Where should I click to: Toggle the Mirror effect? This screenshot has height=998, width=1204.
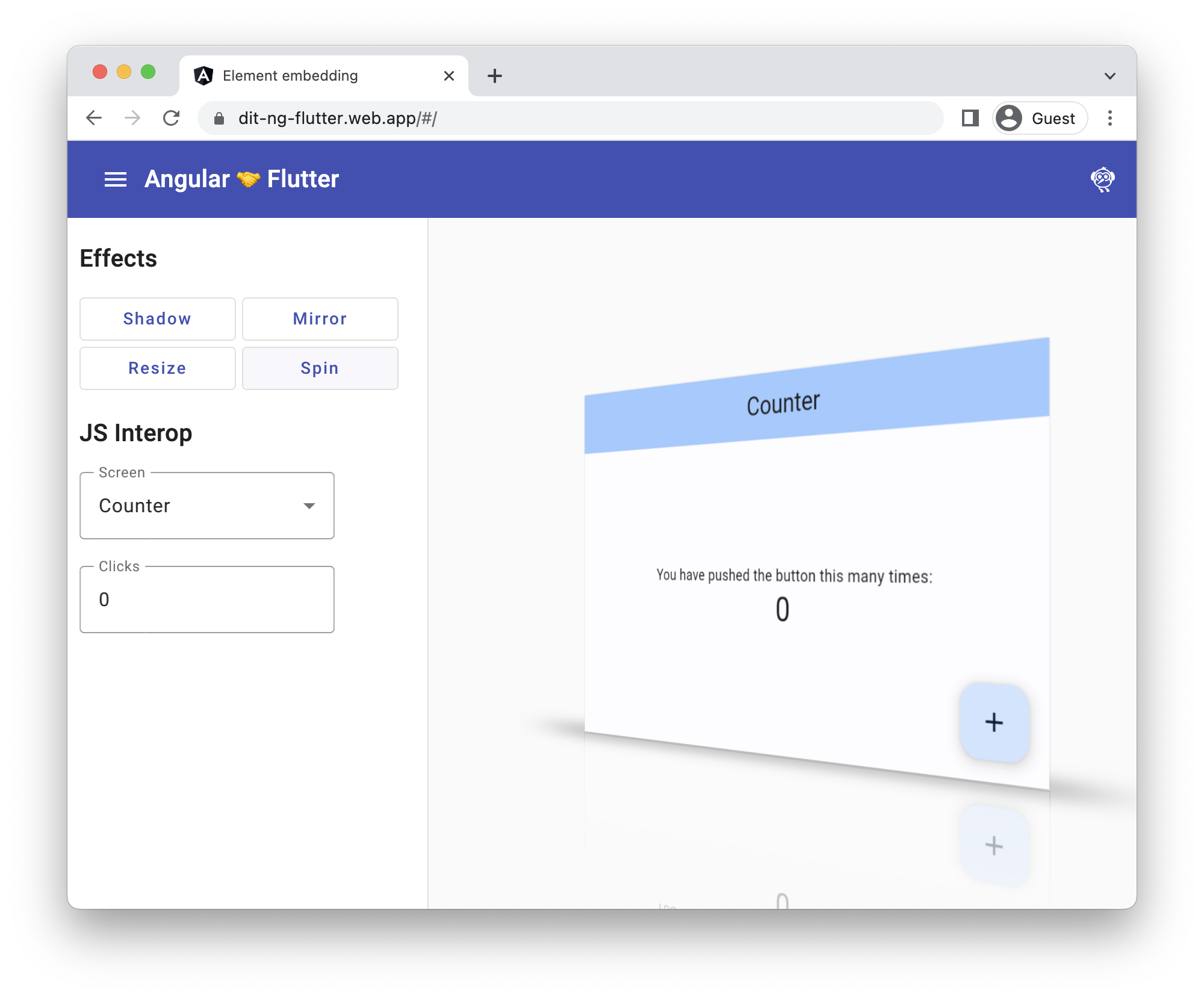[x=320, y=319]
